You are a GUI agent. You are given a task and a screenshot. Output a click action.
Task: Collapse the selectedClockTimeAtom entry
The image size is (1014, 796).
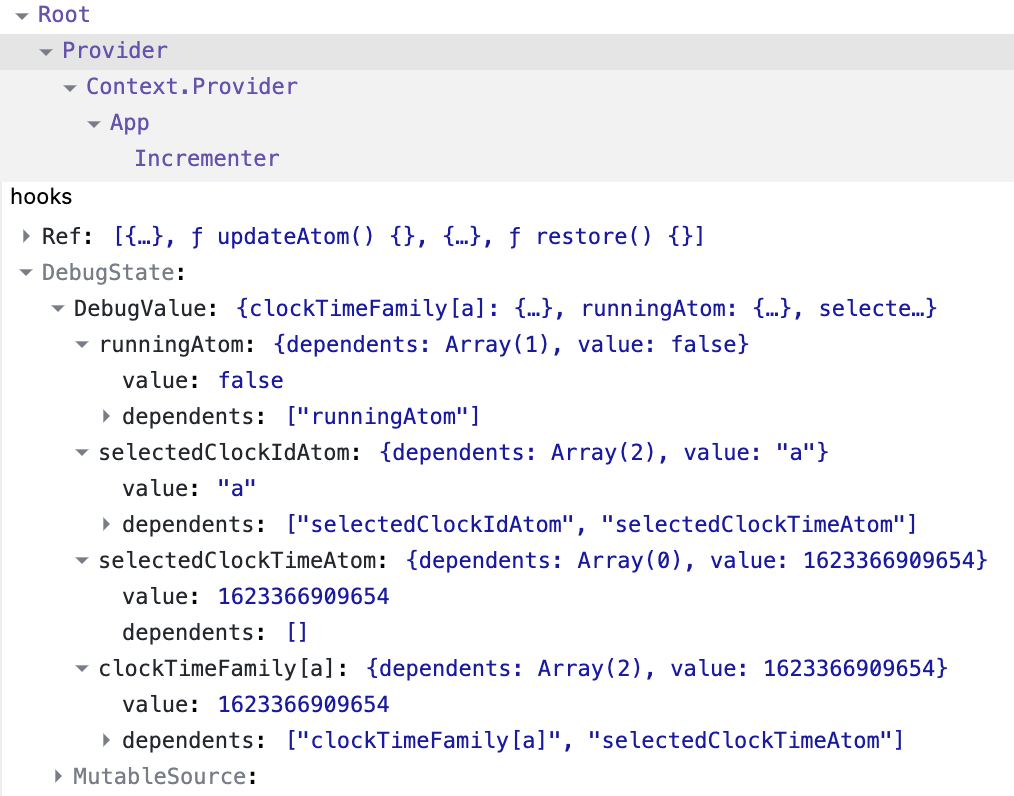pyautogui.click(x=81, y=560)
